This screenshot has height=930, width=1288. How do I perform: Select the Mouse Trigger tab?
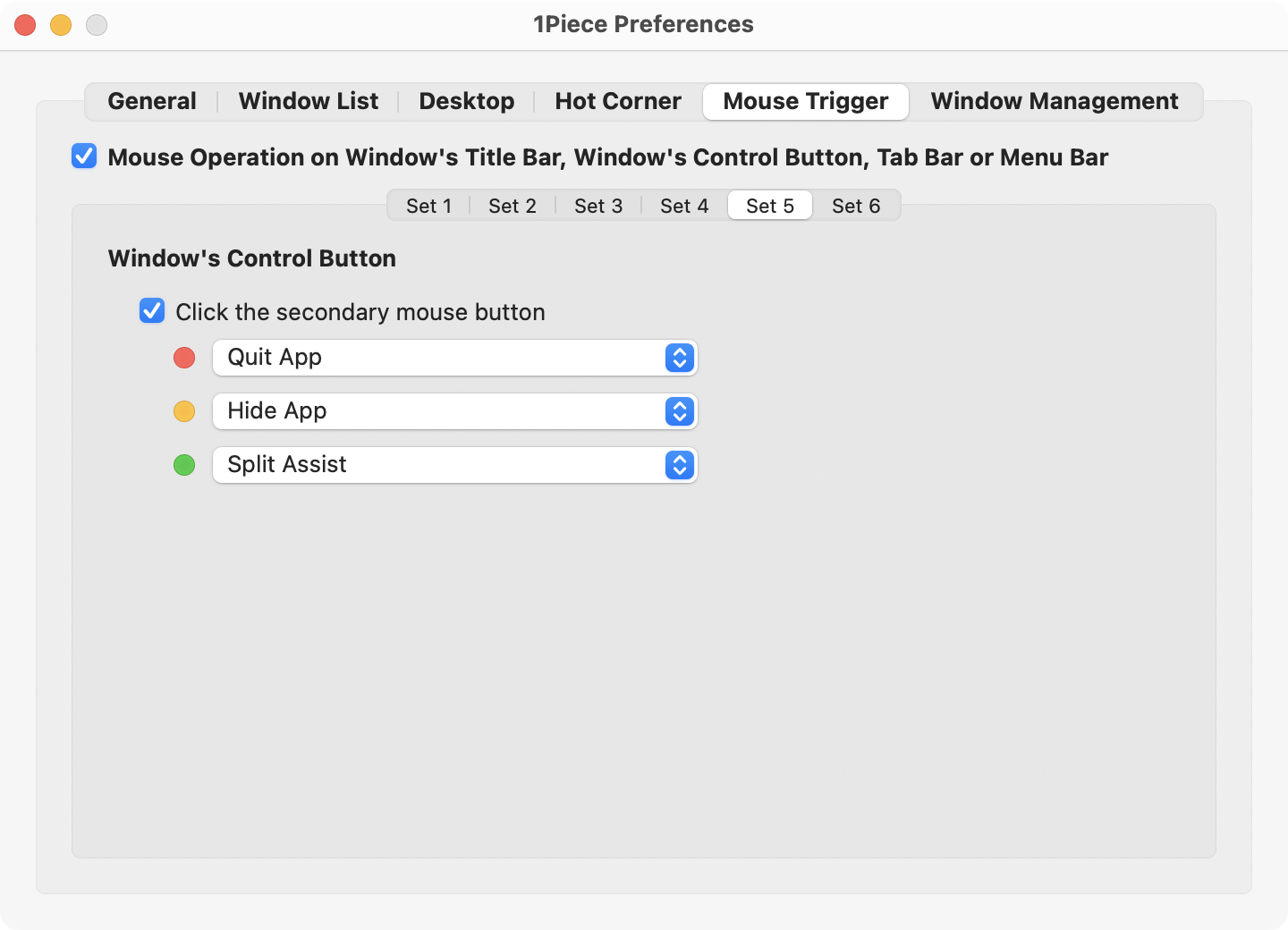[806, 101]
